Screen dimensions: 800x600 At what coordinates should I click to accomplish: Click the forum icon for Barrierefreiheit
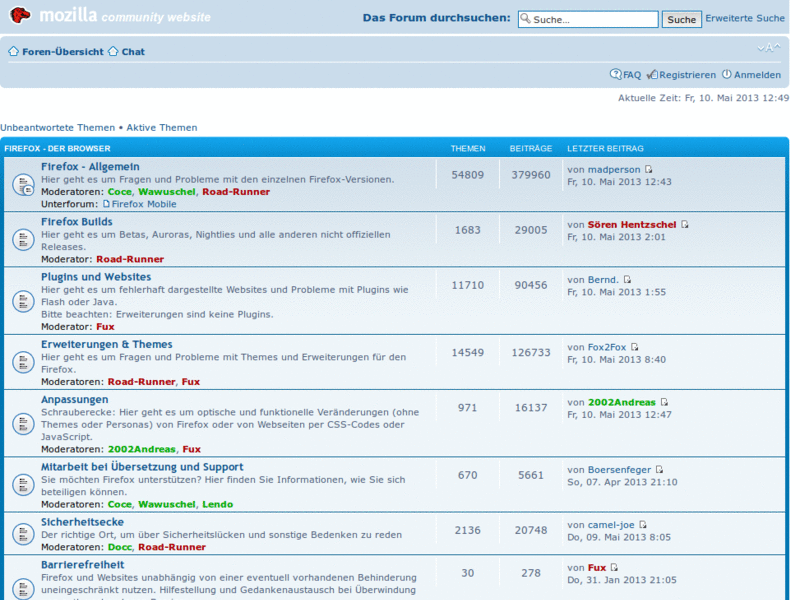(23, 588)
